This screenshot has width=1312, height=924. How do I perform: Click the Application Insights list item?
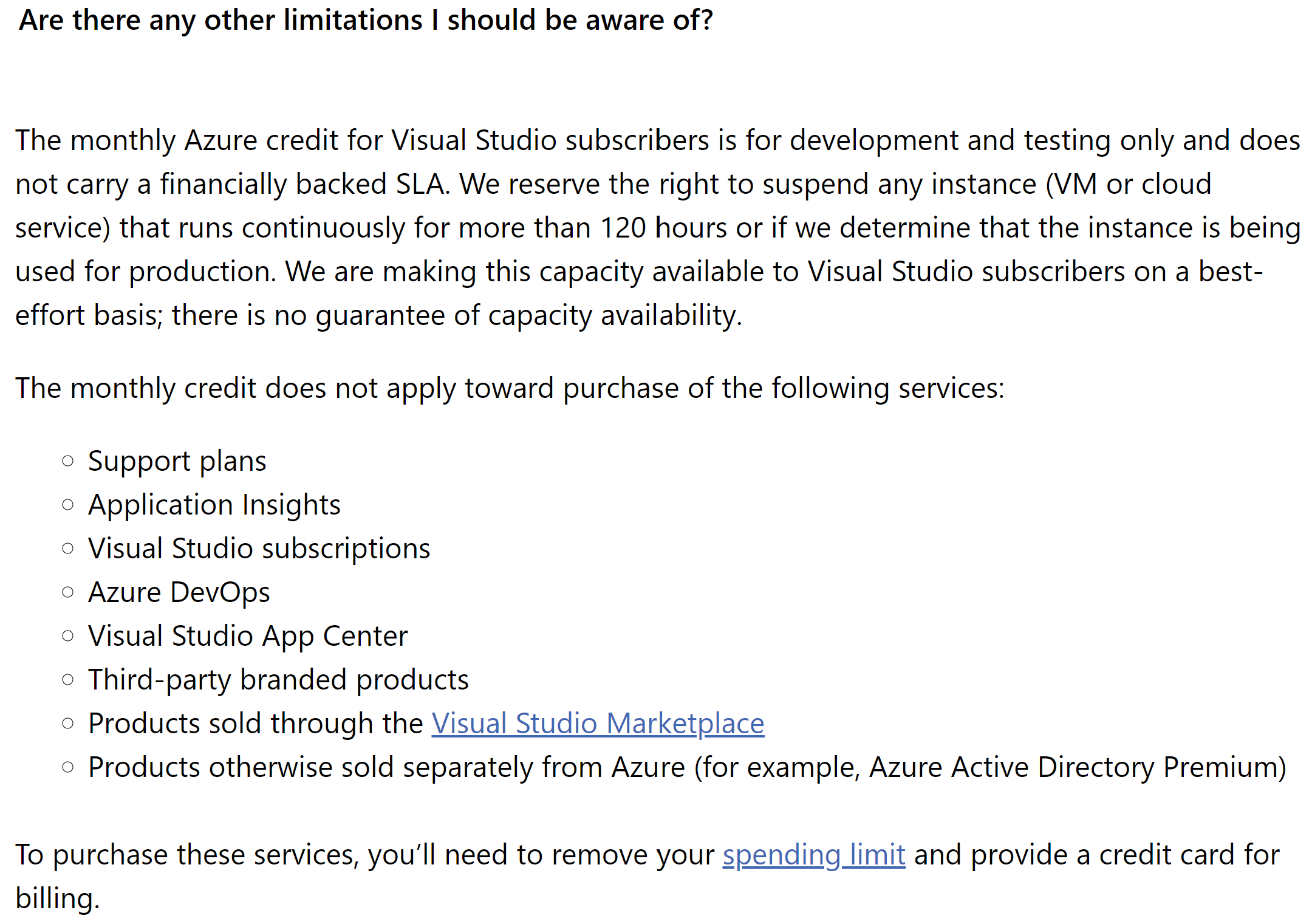pyautogui.click(x=214, y=505)
